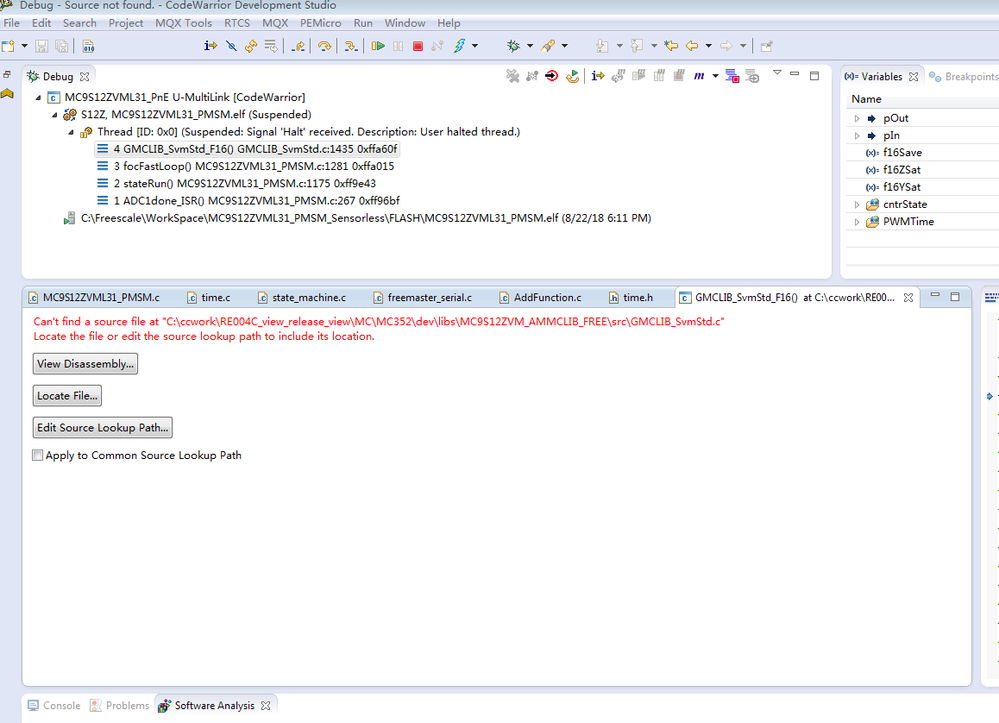This screenshot has width=999, height=723.
Task: Click the blue lightning Flash programmer icon
Action: (x=459, y=46)
